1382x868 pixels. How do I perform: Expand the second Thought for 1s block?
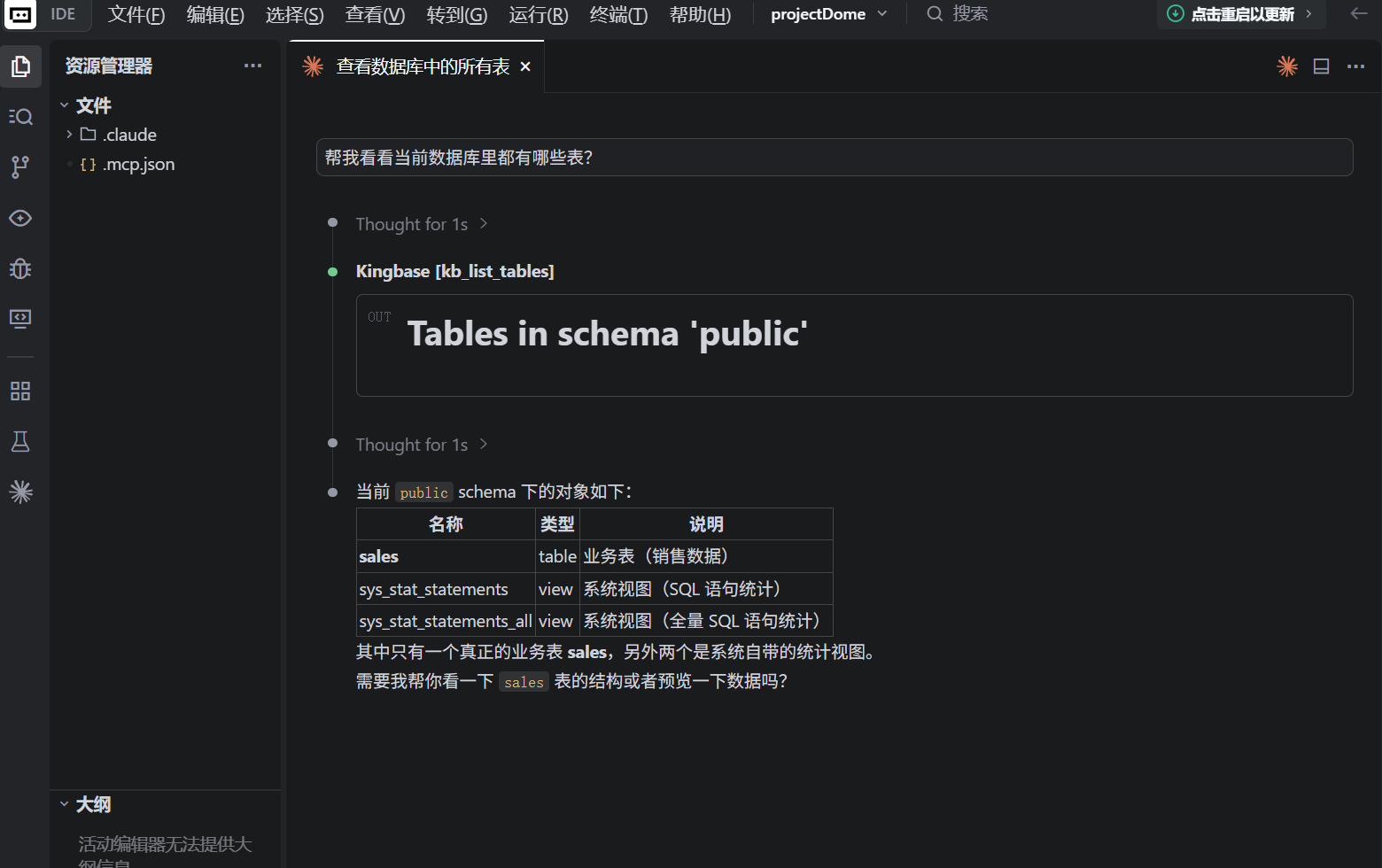point(422,445)
